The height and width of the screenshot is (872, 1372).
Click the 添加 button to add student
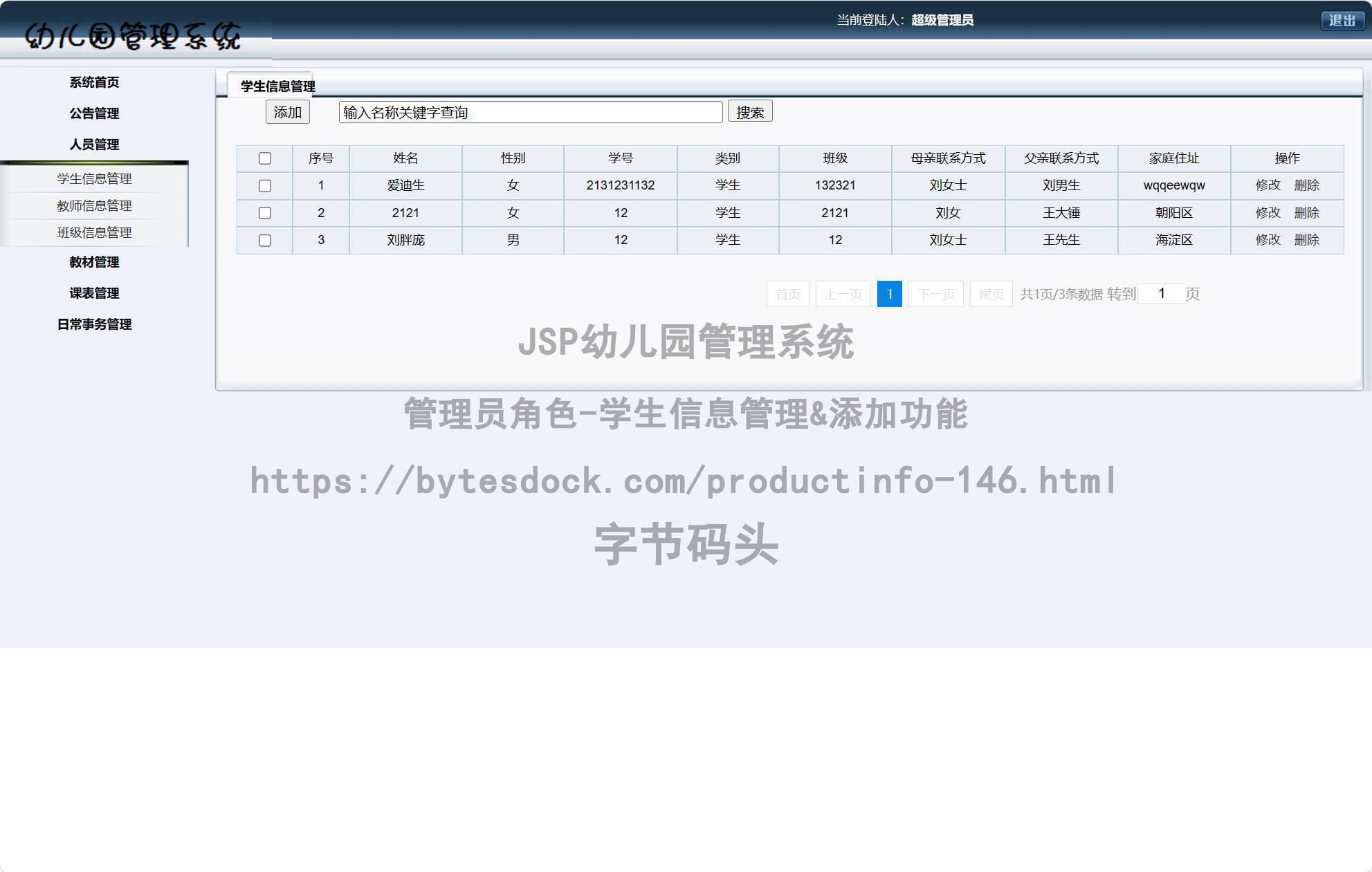click(287, 111)
